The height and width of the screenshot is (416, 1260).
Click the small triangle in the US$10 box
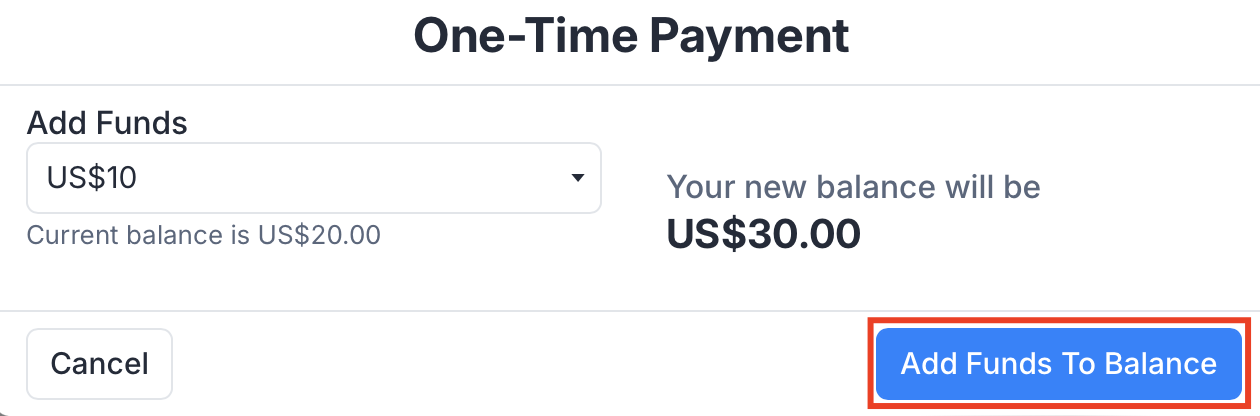point(577,178)
